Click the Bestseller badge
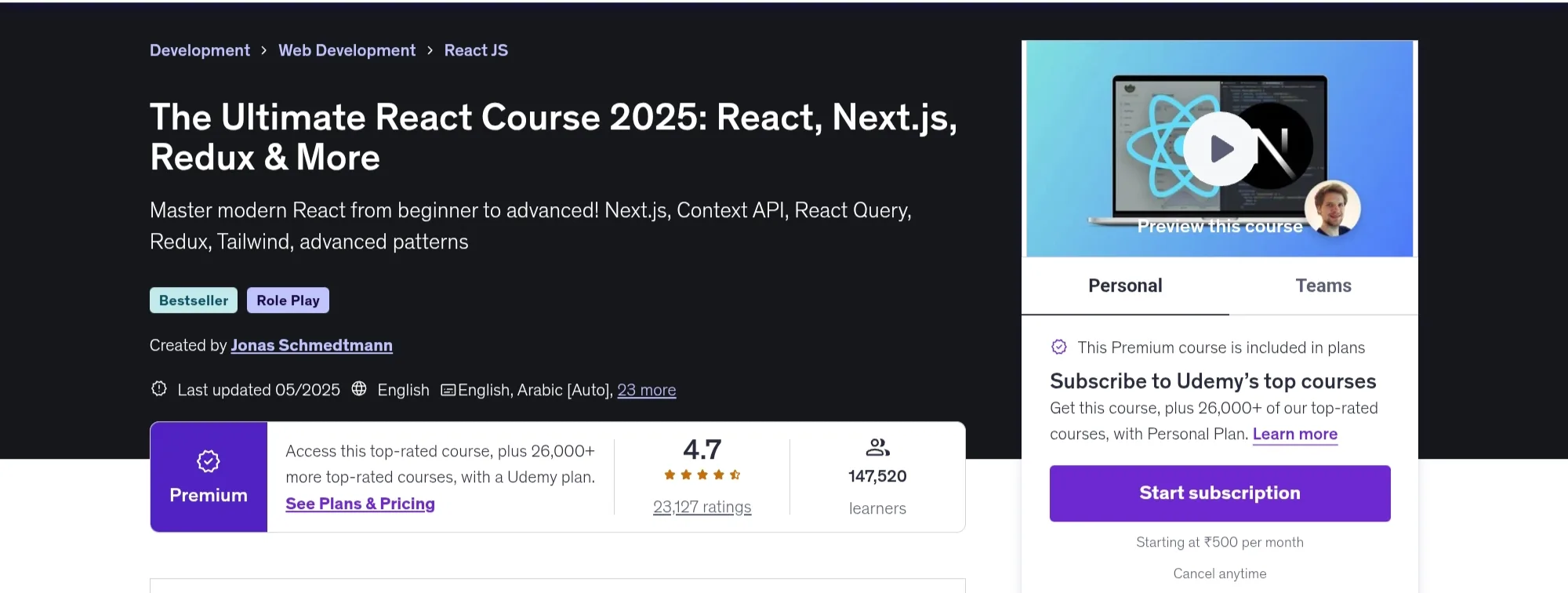The height and width of the screenshot is (593, 1568). (x=194, y=300)
